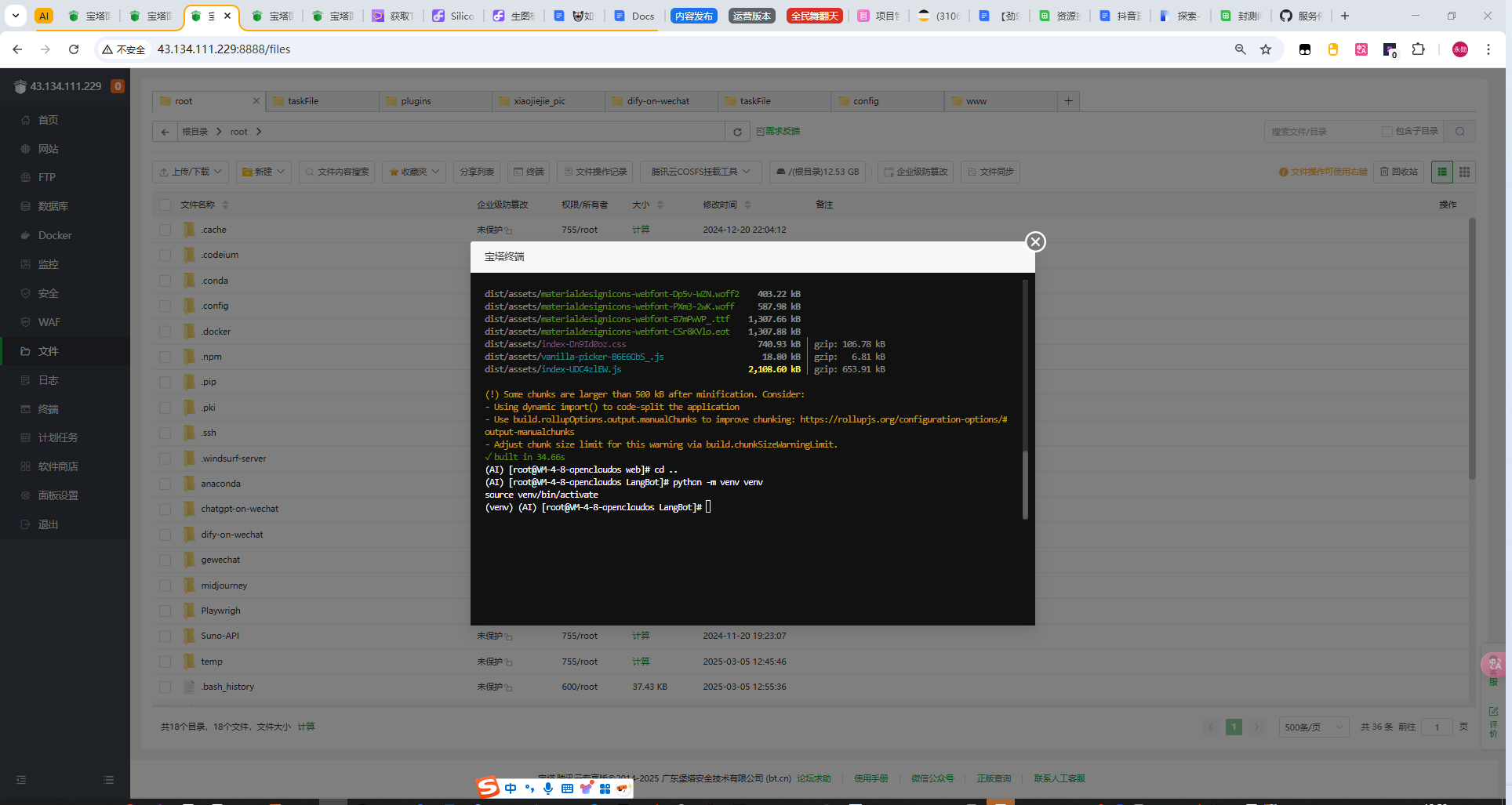
Task: Open the Docker sidebar item
Action: tap(55, 235)
